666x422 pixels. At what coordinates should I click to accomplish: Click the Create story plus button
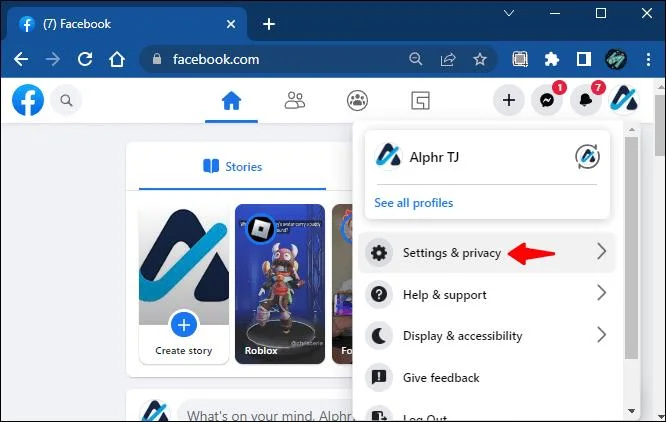183,325
